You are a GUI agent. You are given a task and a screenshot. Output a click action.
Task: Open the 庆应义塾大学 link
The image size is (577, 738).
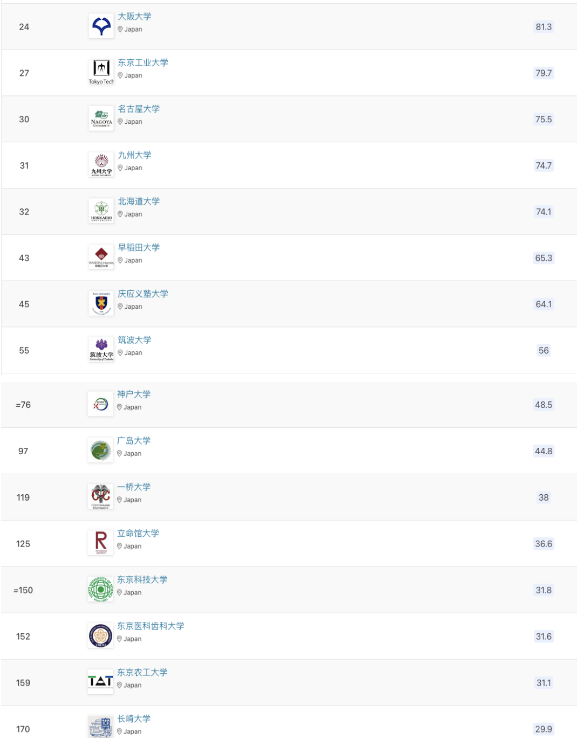point(143,294)
